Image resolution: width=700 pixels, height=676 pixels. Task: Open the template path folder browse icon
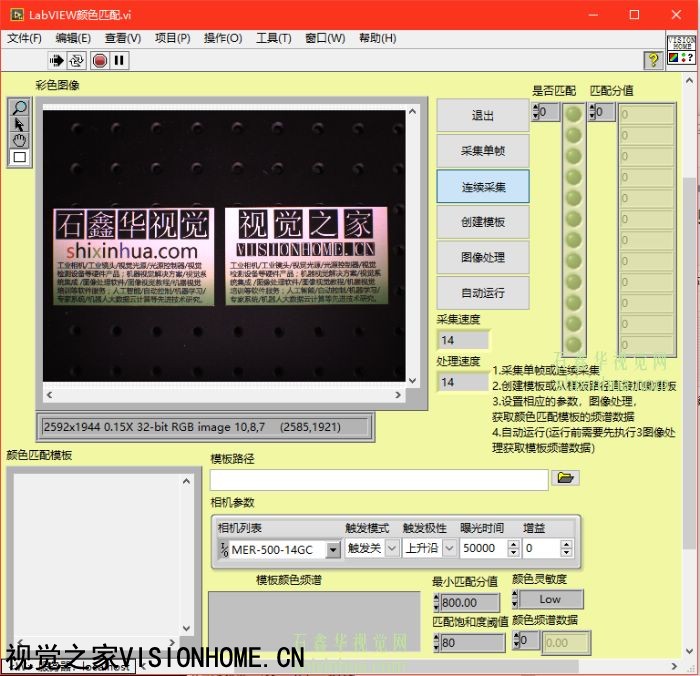click(566, 479)
